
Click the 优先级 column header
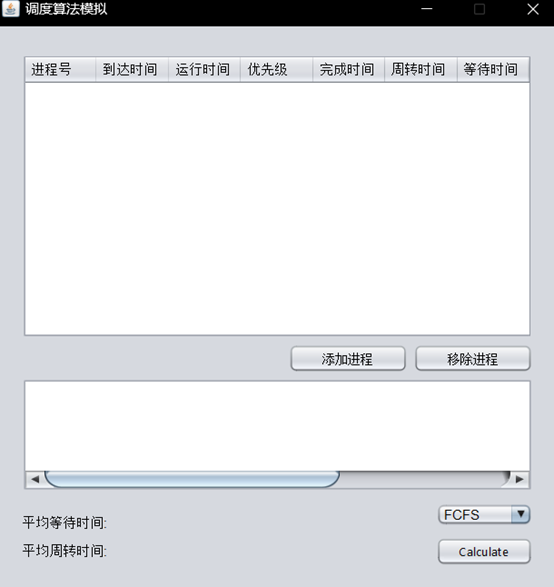pos(276,70)
